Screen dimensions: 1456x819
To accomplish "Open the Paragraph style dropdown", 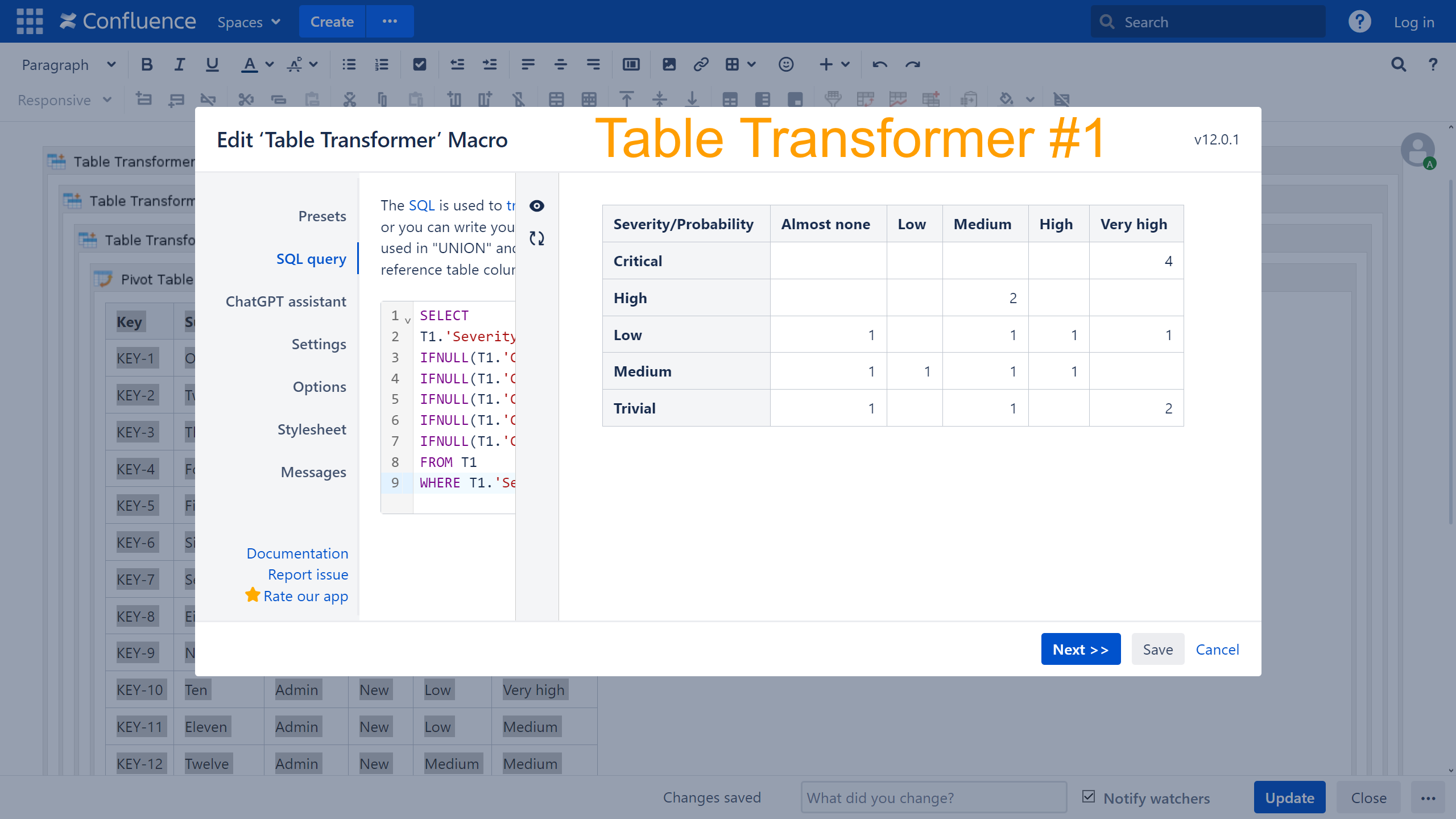I will (x=68, y=65).
